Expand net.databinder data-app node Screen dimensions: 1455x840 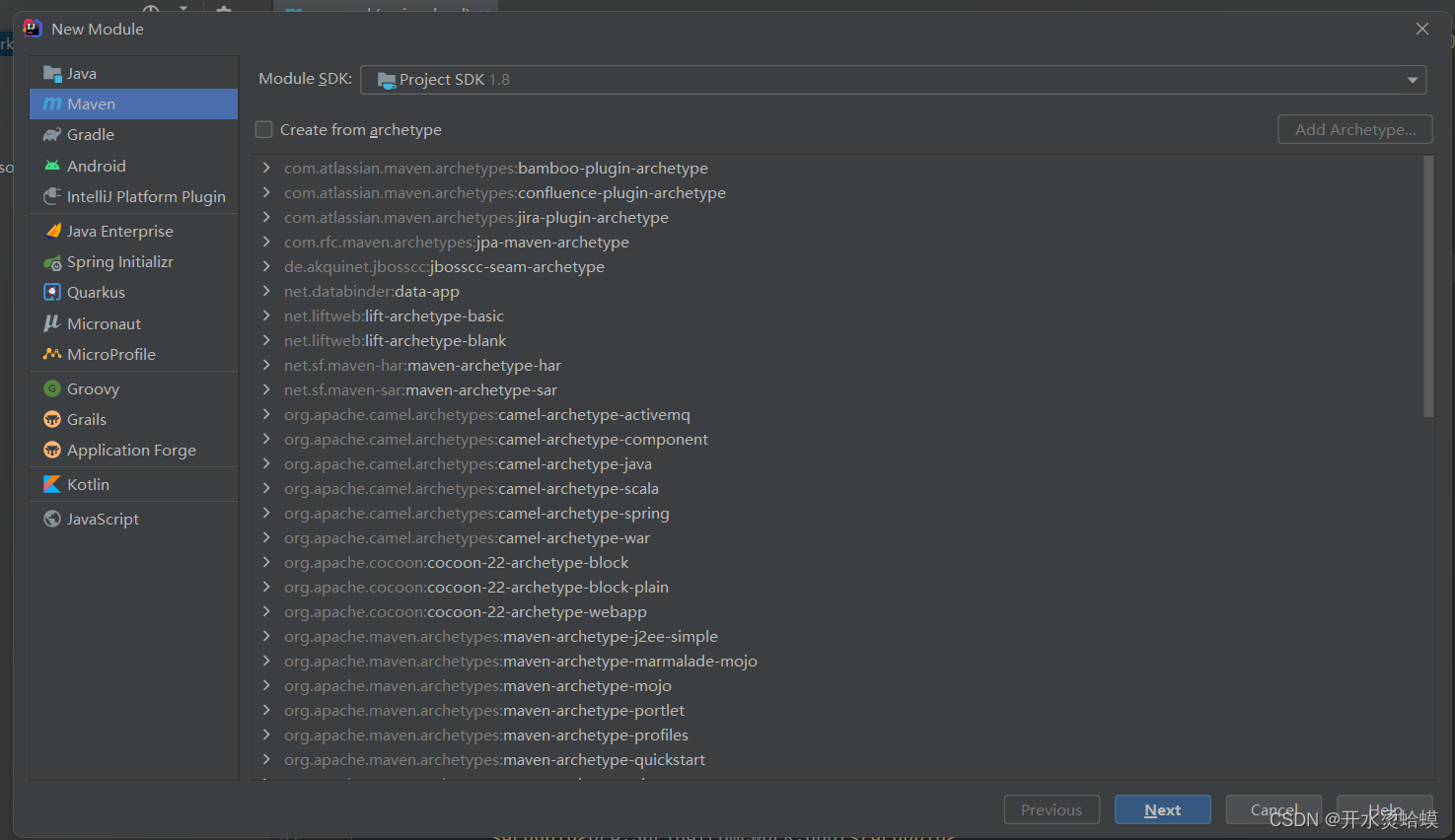[266, 291]
